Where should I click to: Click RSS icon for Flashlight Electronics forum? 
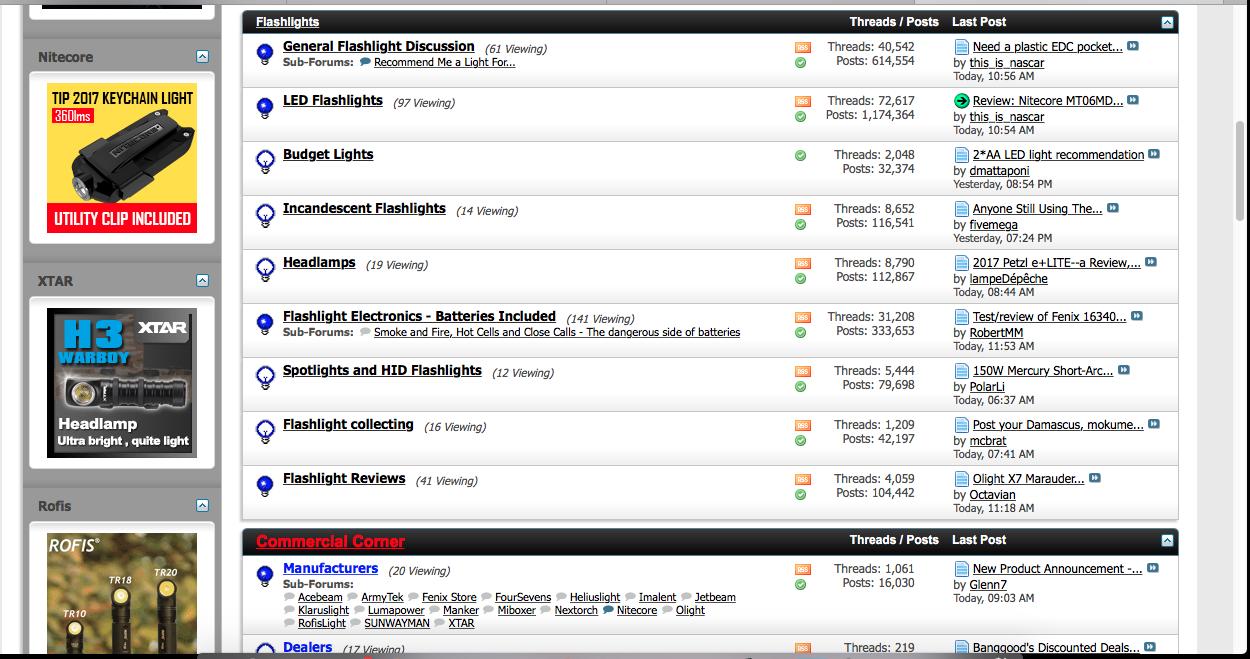802,317
